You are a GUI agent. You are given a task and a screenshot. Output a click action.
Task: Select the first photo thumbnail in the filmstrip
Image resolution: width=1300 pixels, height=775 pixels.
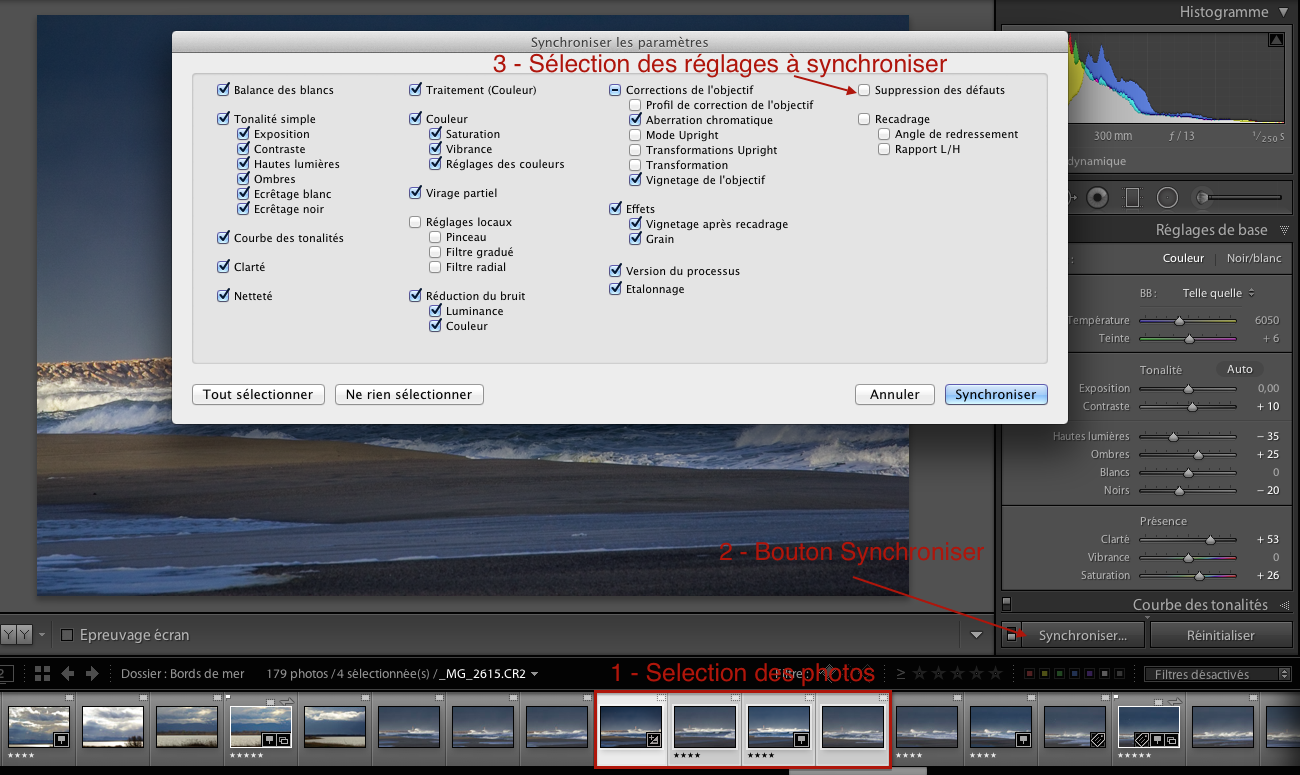click(x=38, y=727)
